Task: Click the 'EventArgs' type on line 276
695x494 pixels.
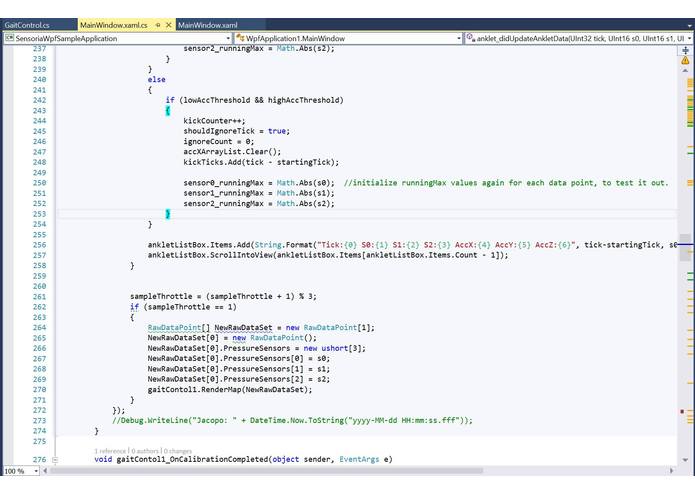Action: [x=359, y=459]
